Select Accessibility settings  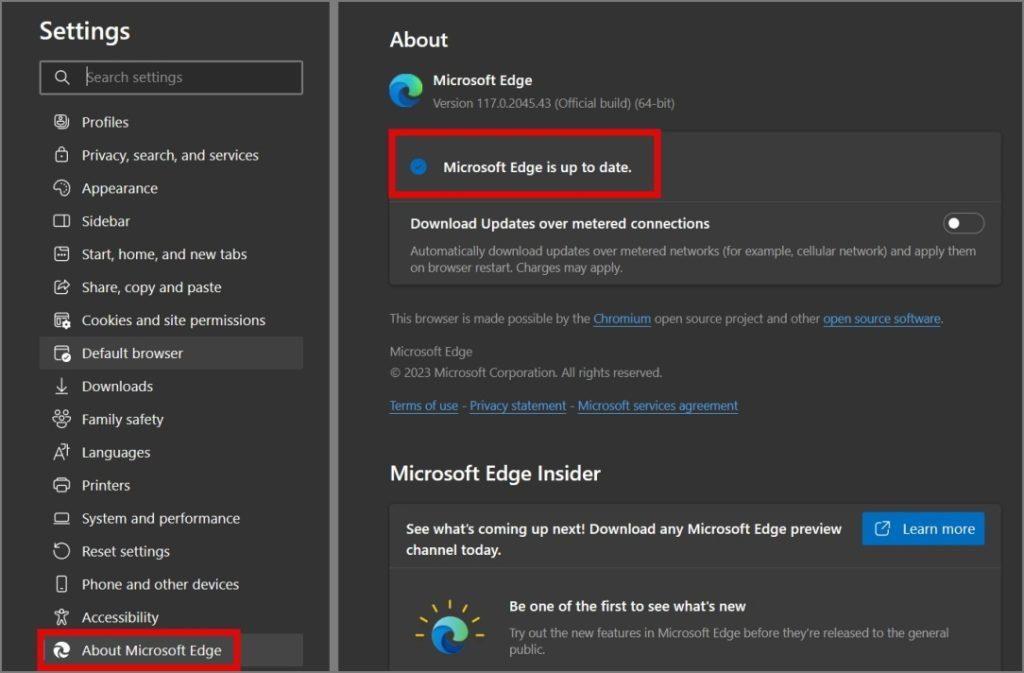[171, 617]
